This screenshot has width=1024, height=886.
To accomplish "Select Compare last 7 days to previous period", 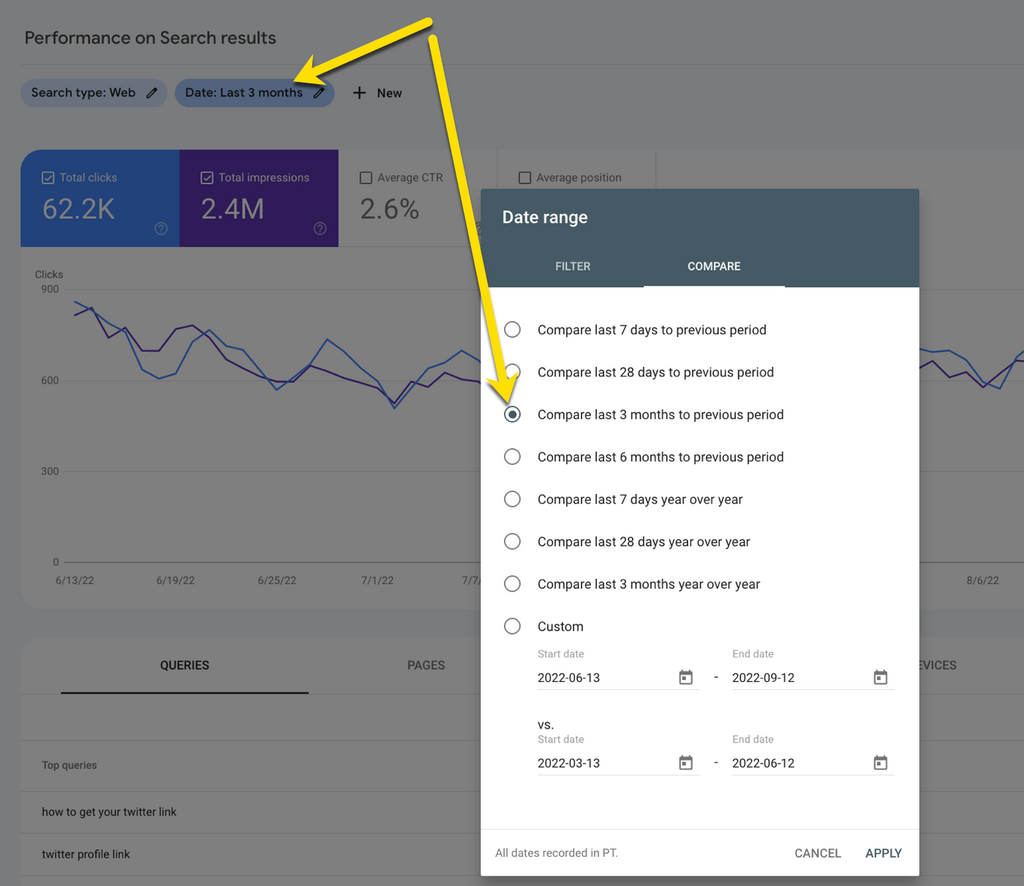I will 513,330.
